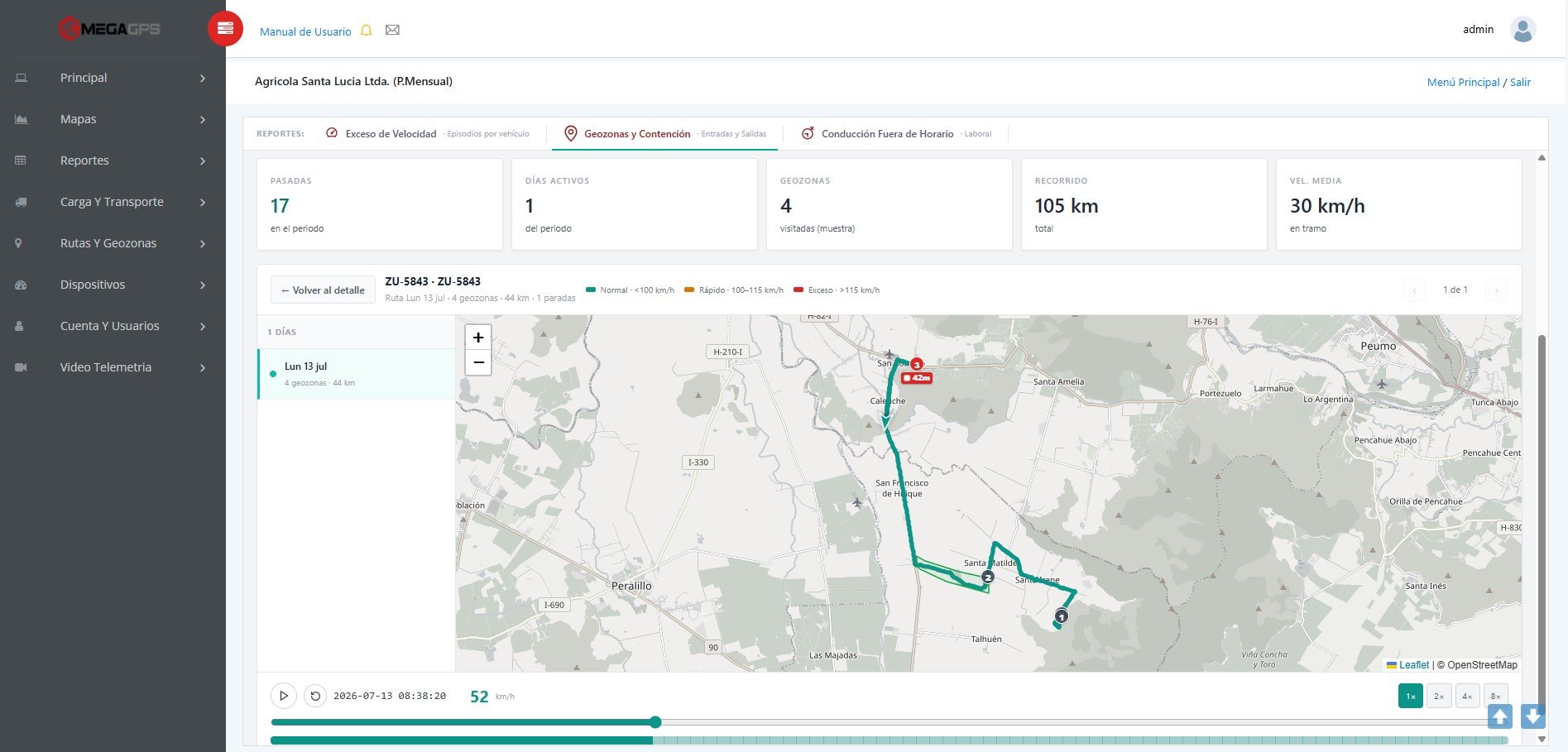
Task: Click the scroll-down arrow button
Action: 1533,716
